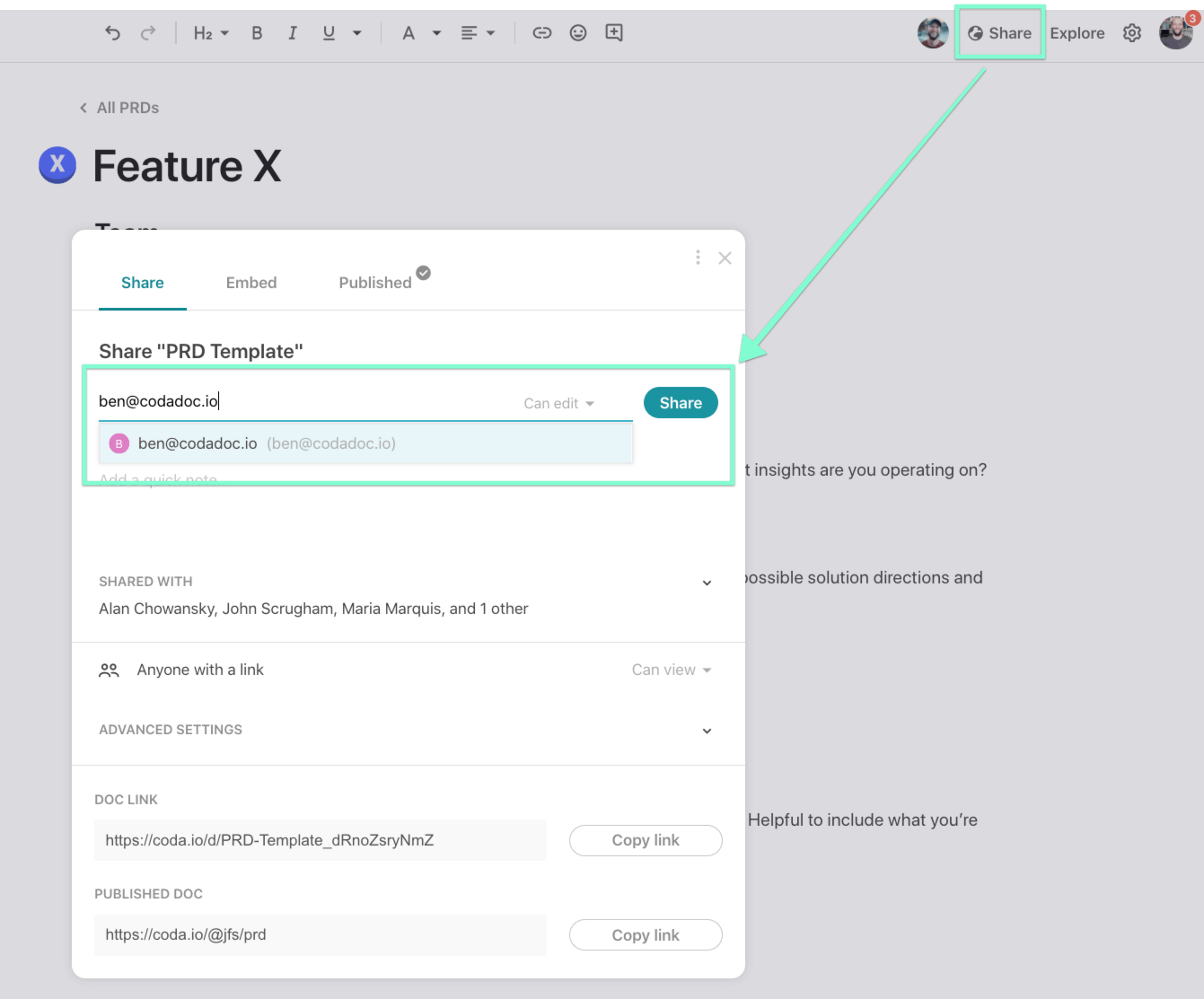This screenshot has width=1204, height=999.
Task: Insert a link with chain icon
Action: pos(542,33)
